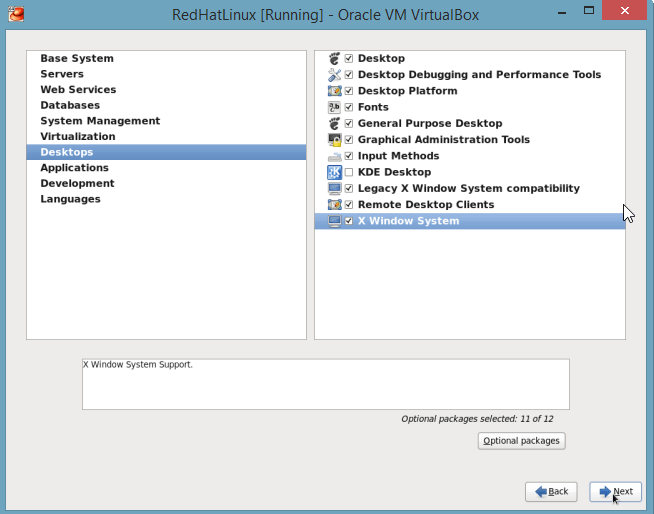
Task: Toggle Remote Desktop Clients checkbox
Action: (x=349, y=205)
